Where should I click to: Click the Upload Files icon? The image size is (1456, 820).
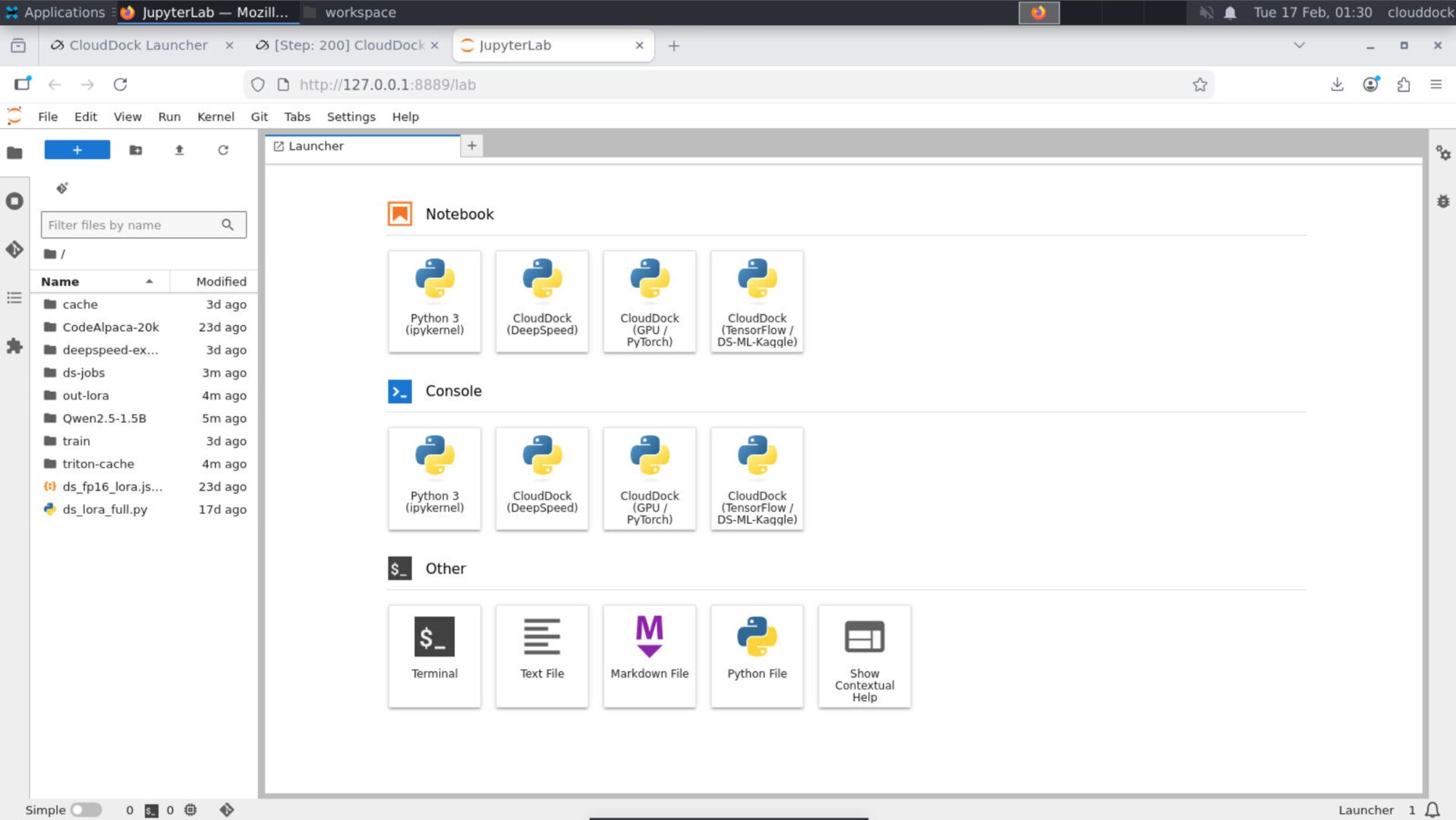click(179, 150)
